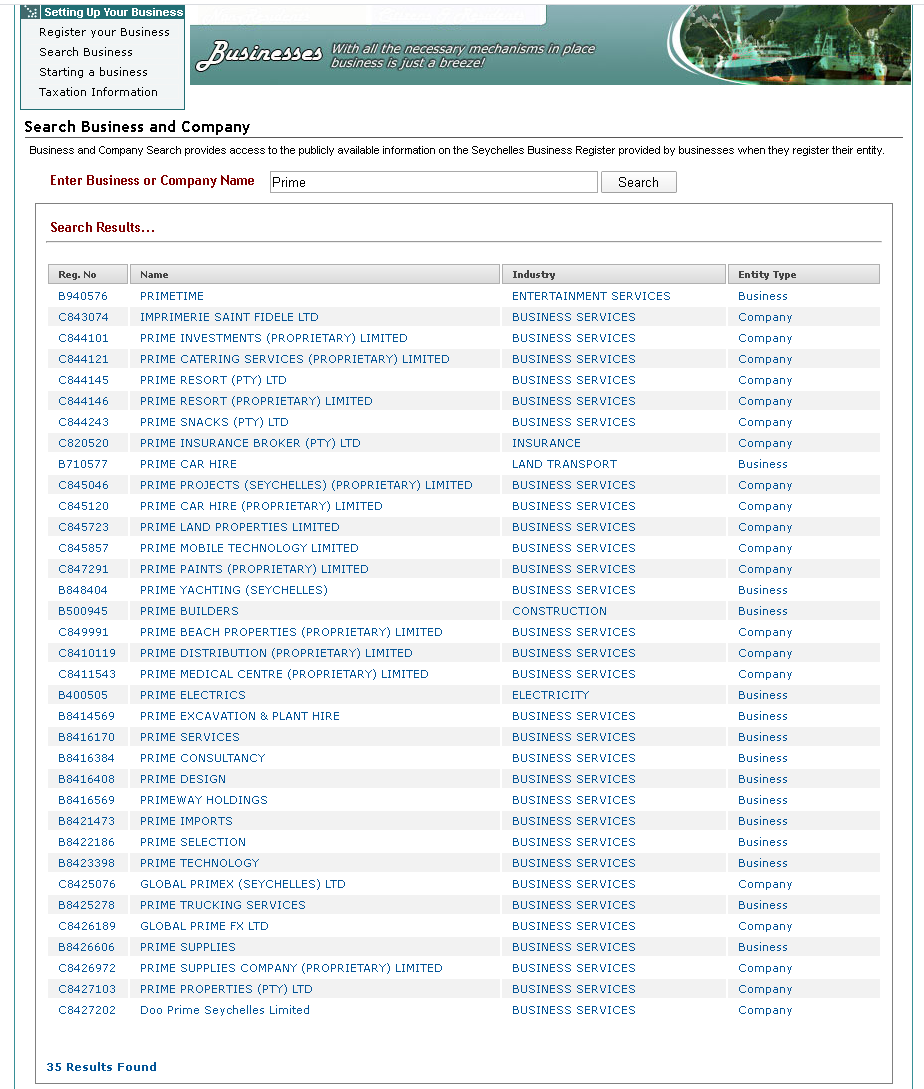Go to Taxation Information menu entry
The image size is (924, 1089).
98,92
